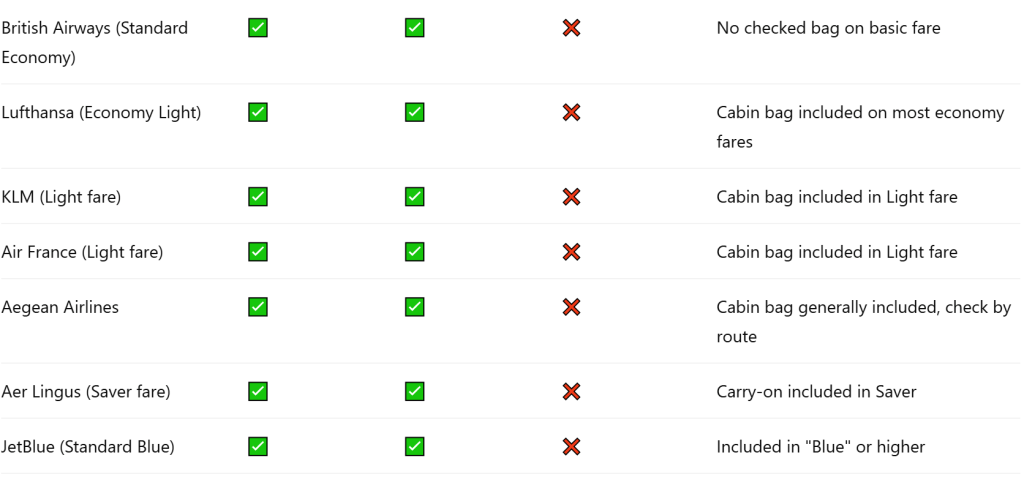
Task: Click the second green checkmark in Aegean Airlines row
Action: tap(414, 307)
